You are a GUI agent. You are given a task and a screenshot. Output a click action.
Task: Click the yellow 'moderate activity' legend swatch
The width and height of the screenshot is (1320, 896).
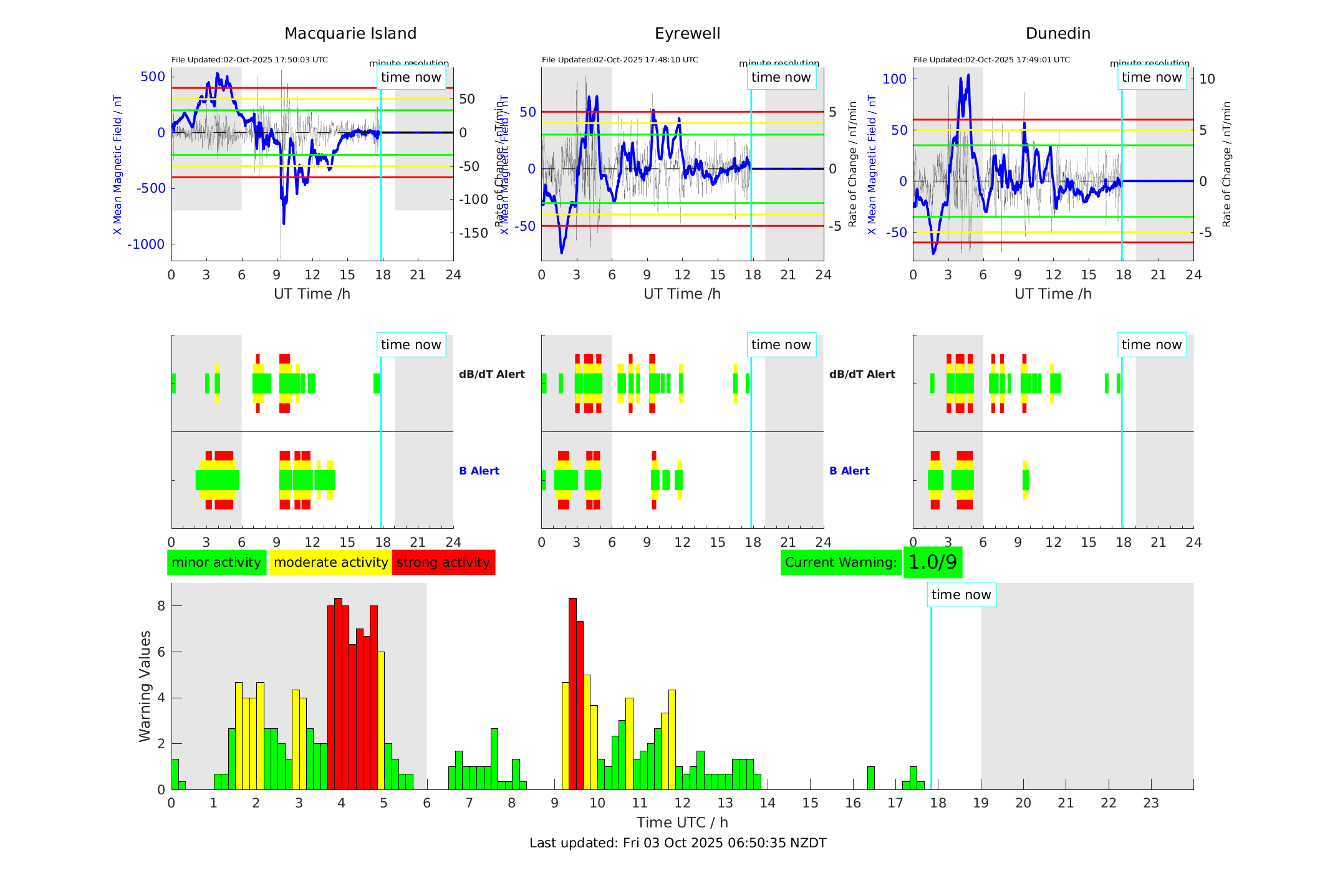click(x=330, y=562)
